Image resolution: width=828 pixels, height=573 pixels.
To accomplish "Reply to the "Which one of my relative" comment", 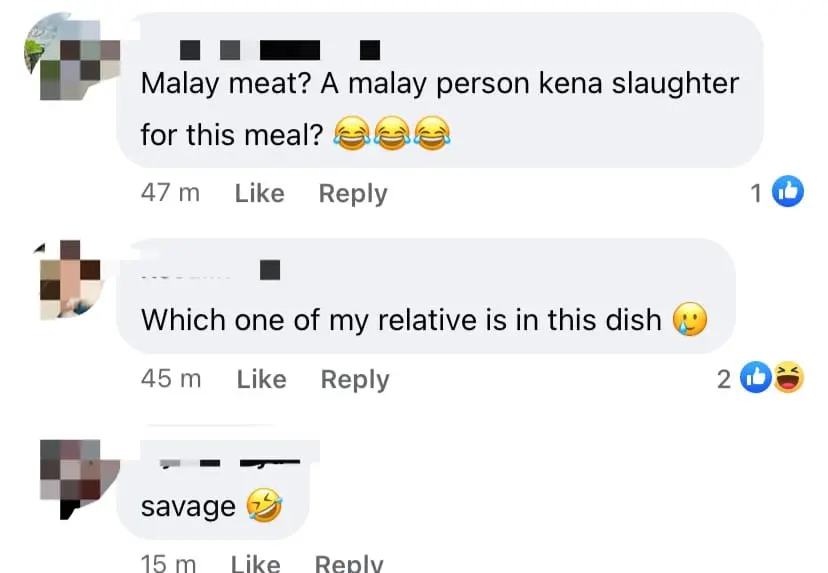I will click(x=354, y=379).
